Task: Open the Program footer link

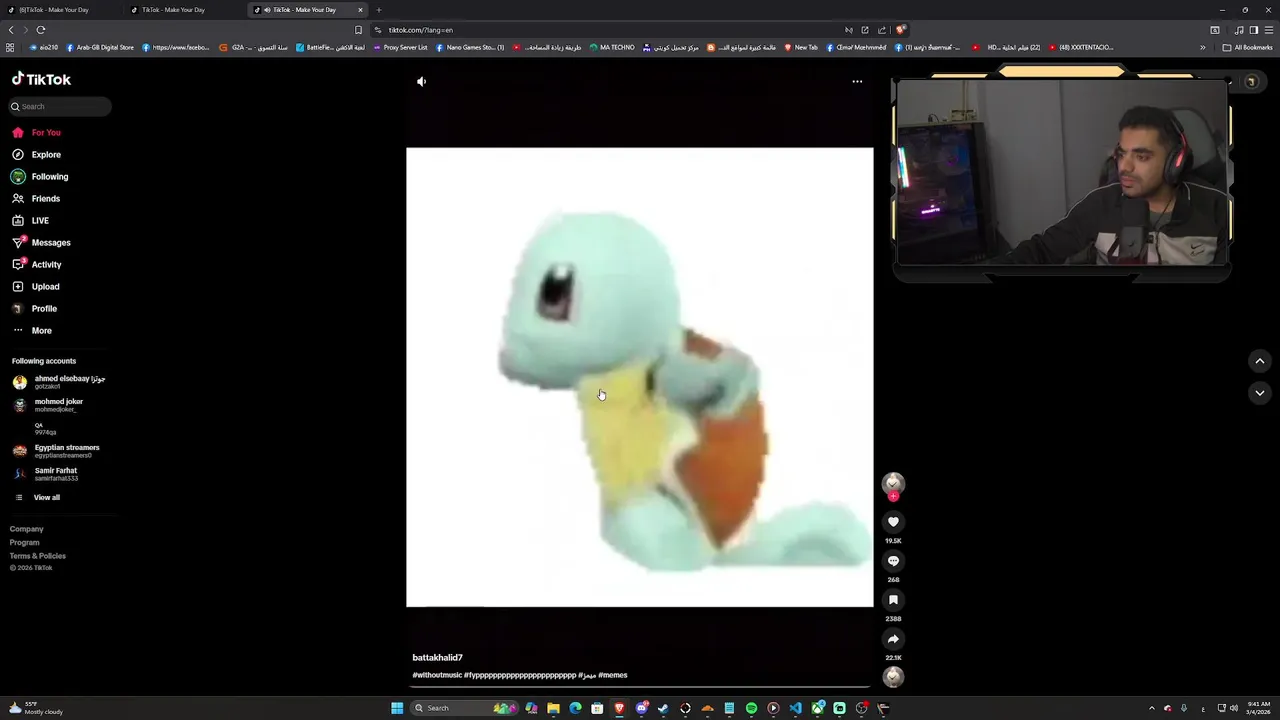Action: pos(25,543)
